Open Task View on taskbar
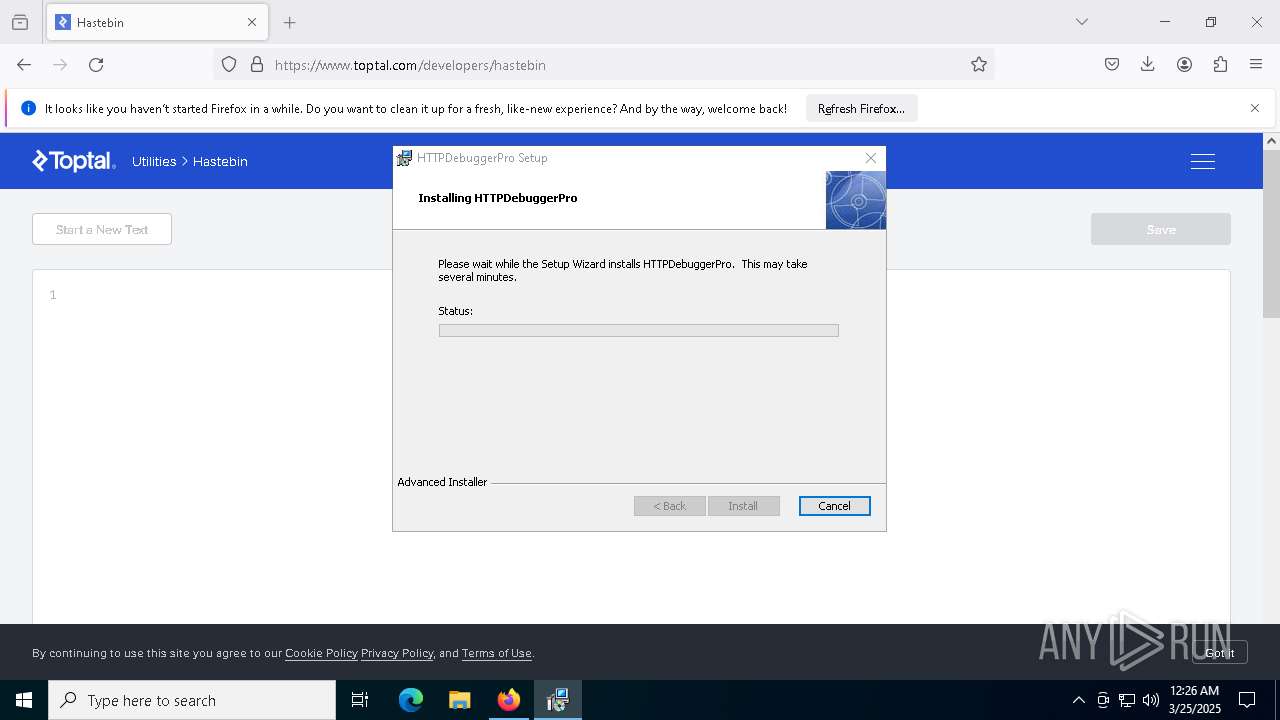Image resolution: width=1280 pixels, height=720 pixels. click(360, 700)
